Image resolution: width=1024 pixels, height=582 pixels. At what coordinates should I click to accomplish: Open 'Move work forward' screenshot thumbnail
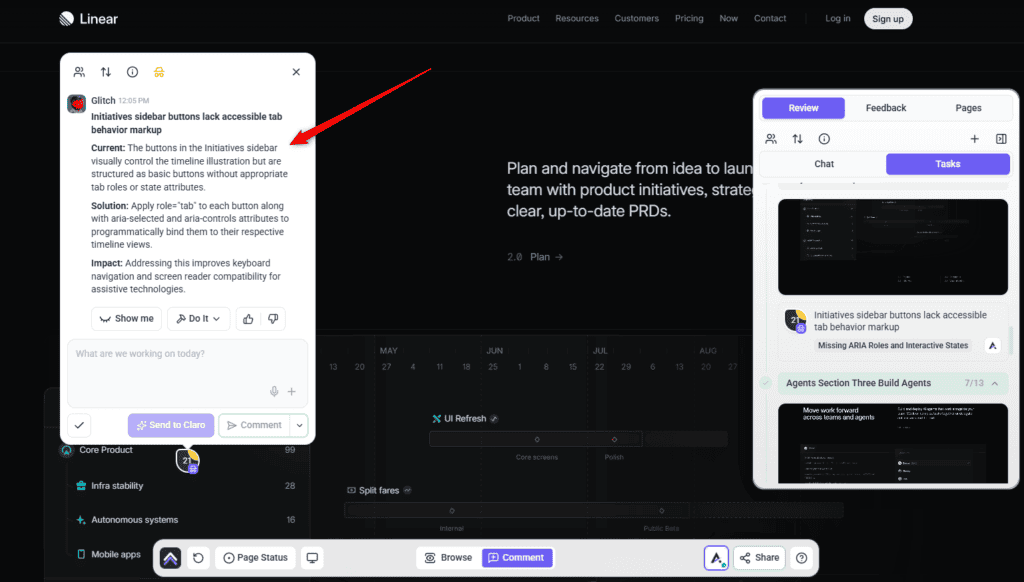[893, 444]
